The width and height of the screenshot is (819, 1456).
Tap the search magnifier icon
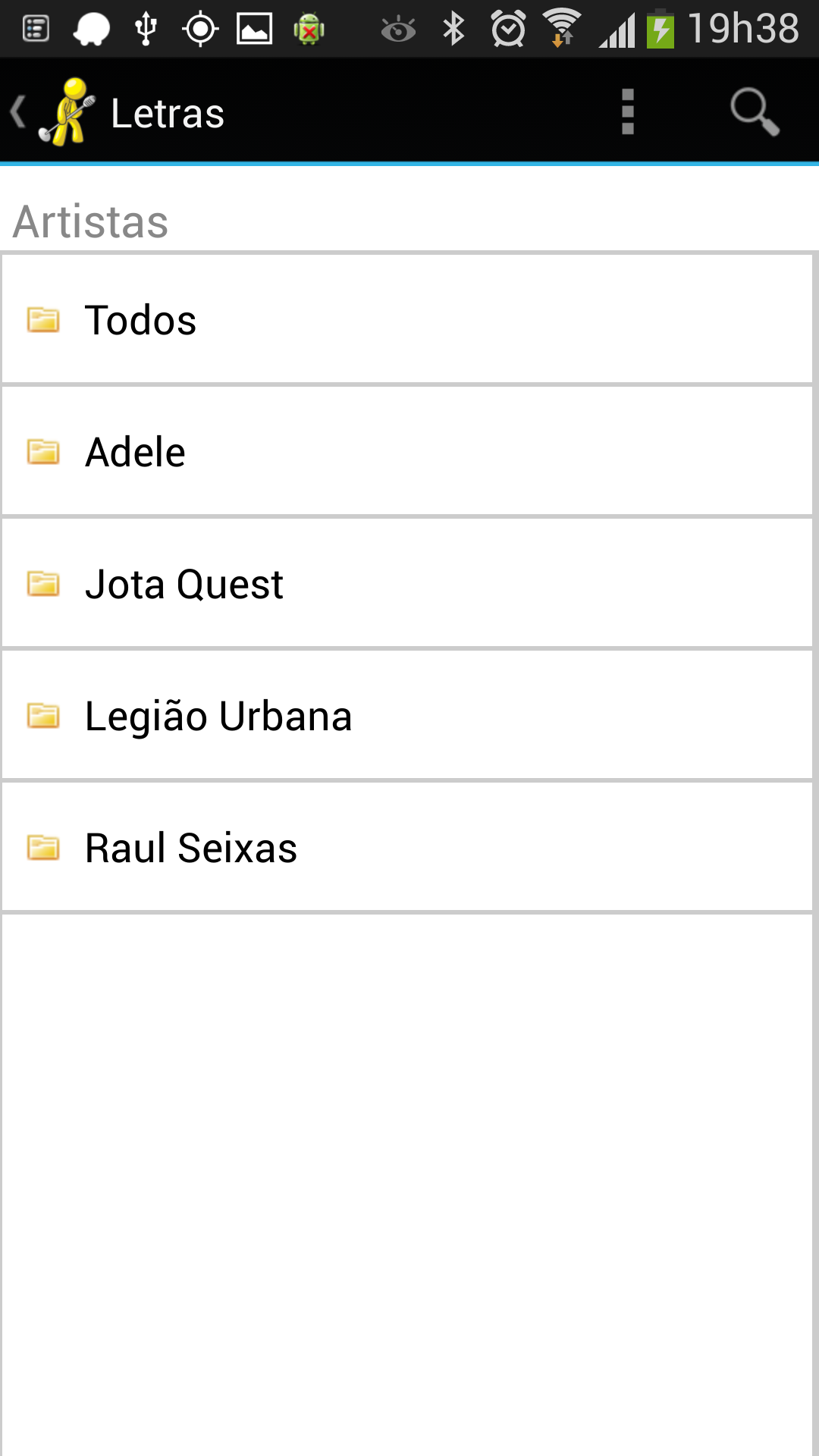pos(754,112)
